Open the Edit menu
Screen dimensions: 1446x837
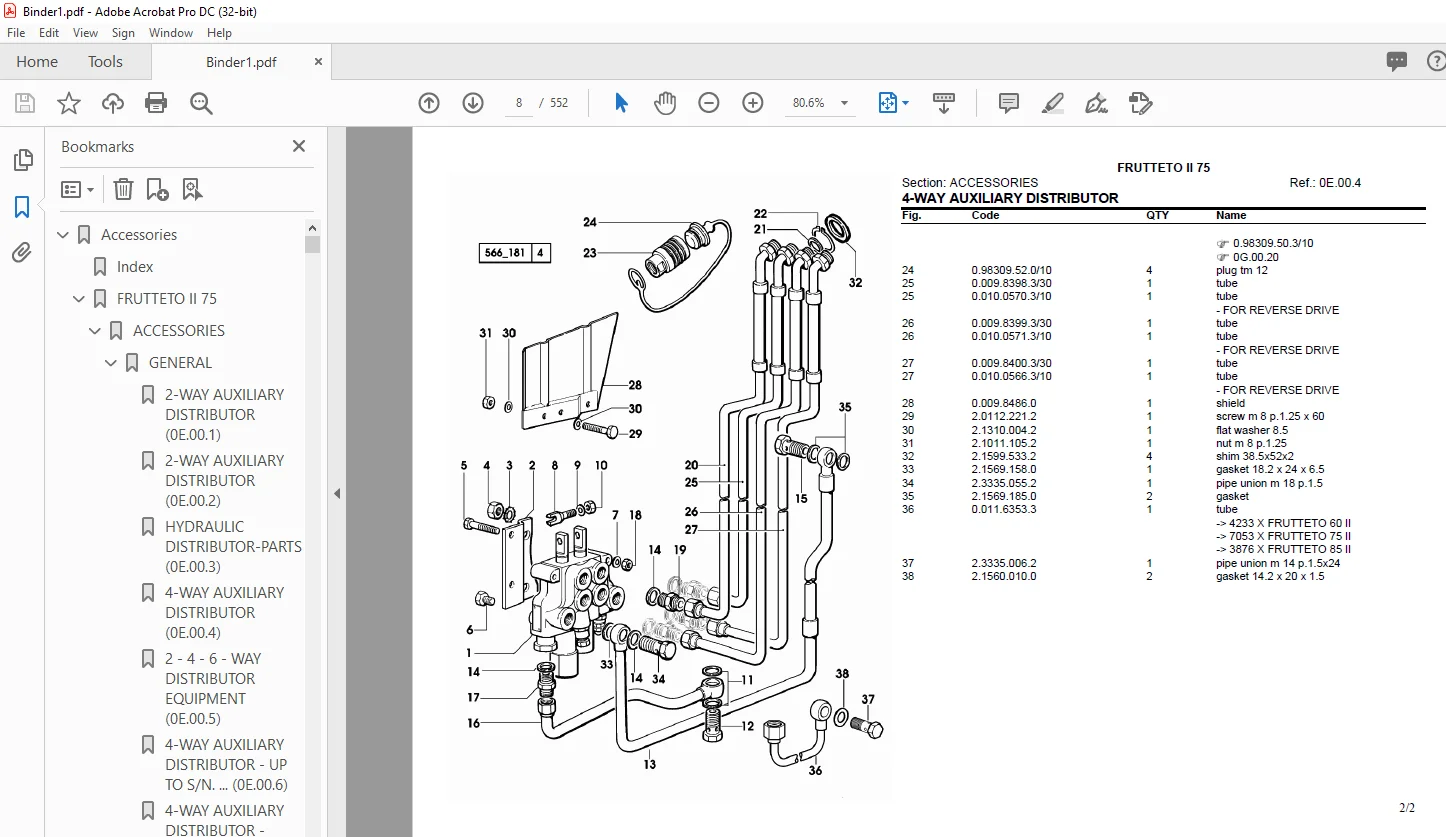click(x=49, y=33)
